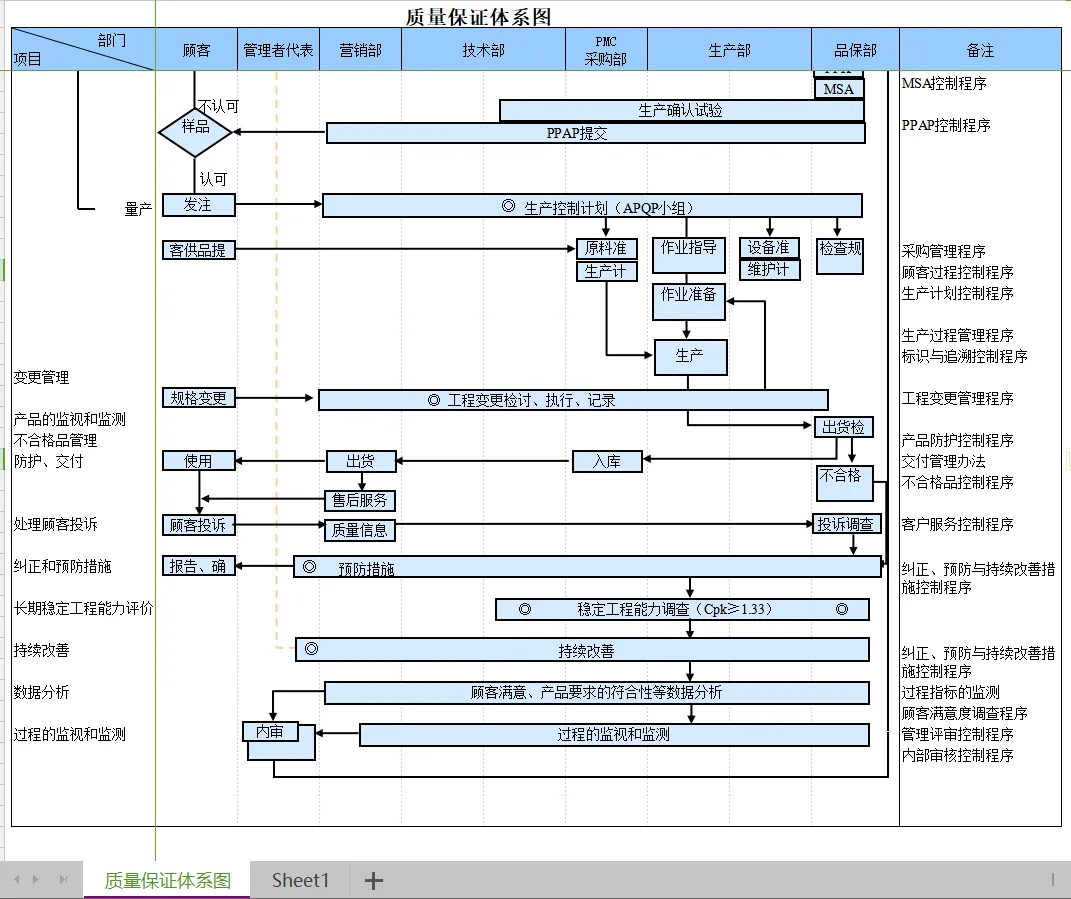Select the 客户服务控制程序 note

958,525
